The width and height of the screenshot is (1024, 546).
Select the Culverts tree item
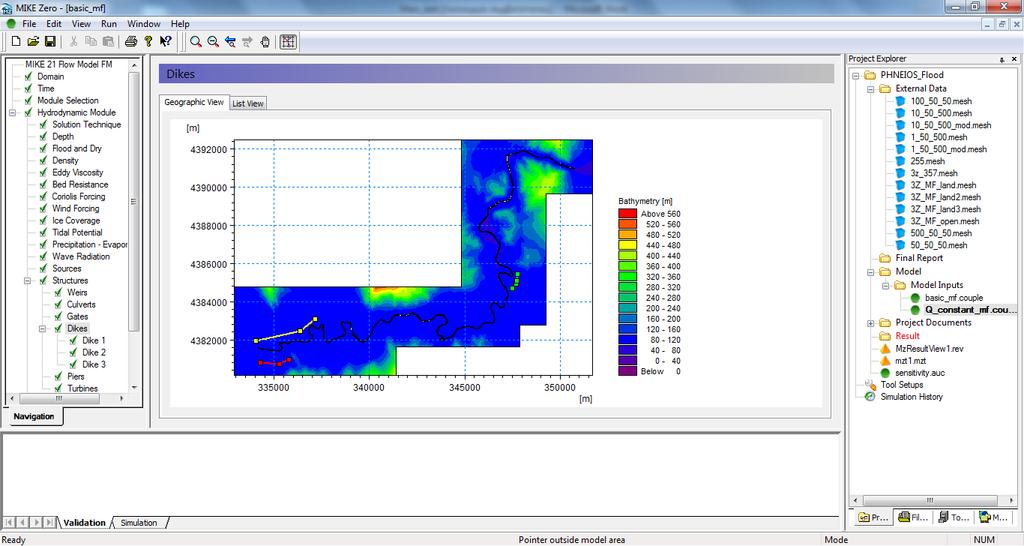click(x=81, y=304)
